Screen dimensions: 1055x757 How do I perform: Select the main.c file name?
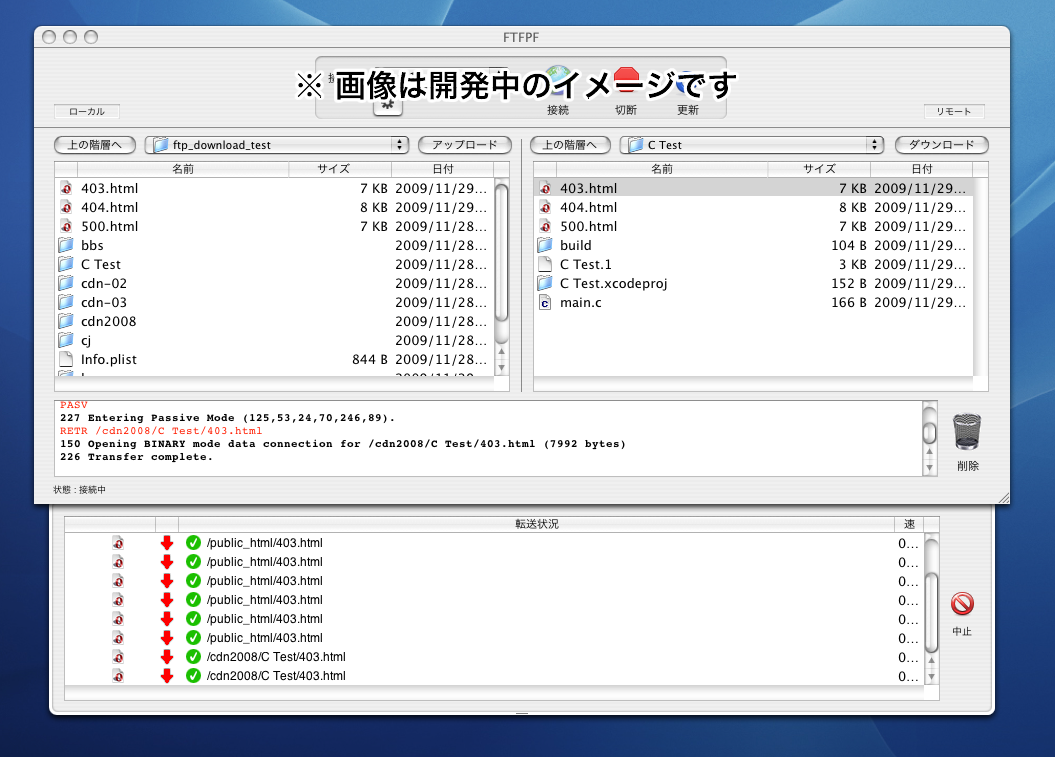(581, 302)
